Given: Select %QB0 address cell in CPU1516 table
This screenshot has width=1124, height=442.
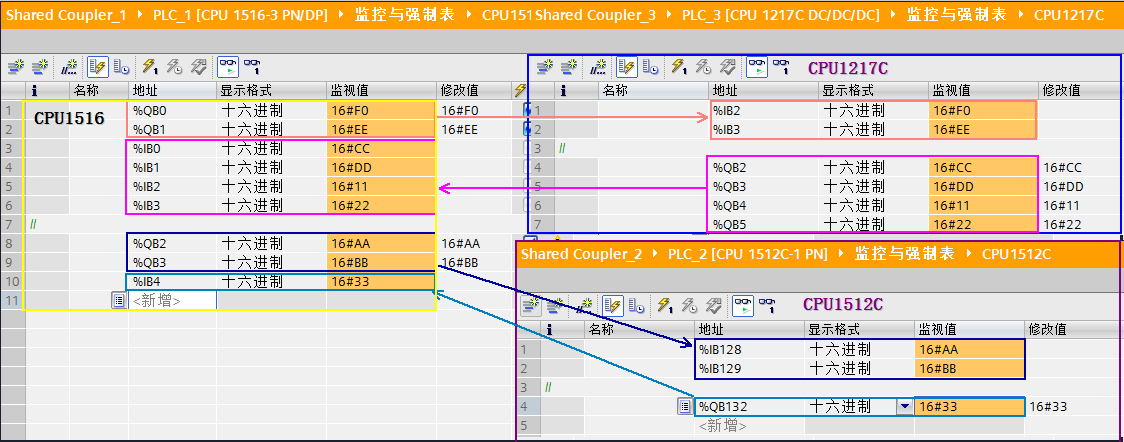Looking at the screenshot, I should (172, 110).
